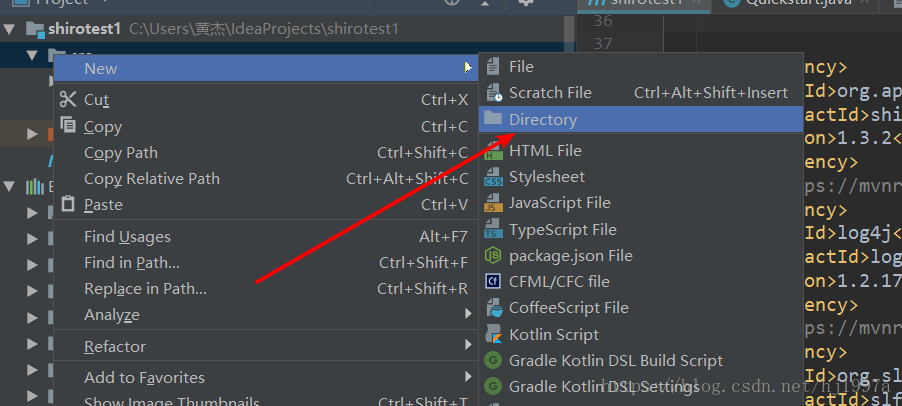
Task: Click the libraries bar-chart icon in project tree
Action: (35, 186)
